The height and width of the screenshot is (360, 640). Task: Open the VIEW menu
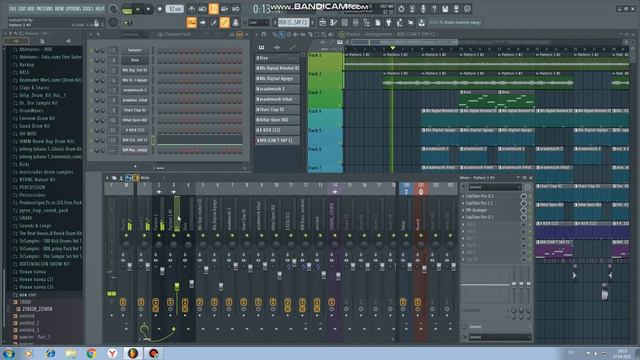59,8
